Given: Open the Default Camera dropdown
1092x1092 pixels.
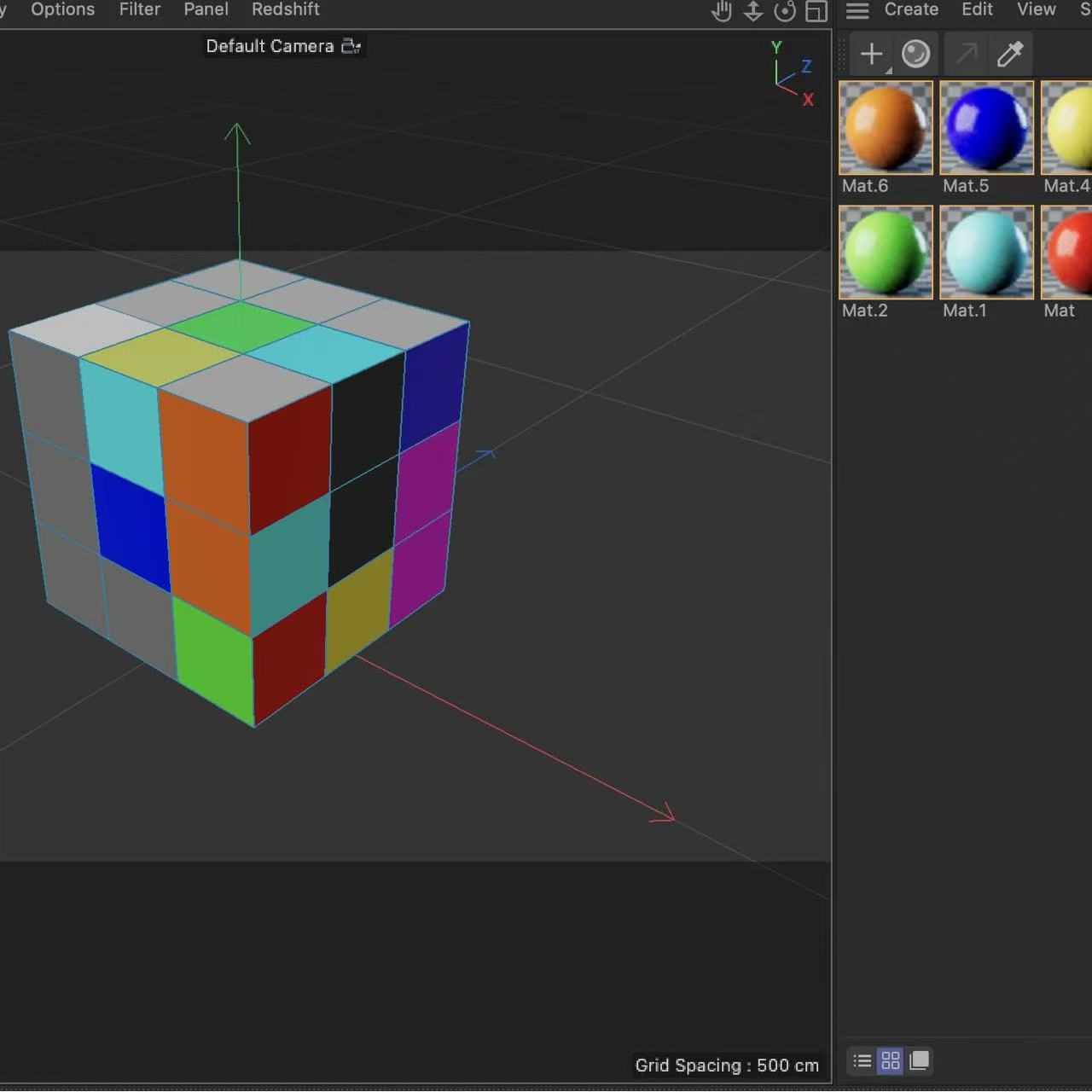Looking at the screenshot, I should click(x=282, y=46).
